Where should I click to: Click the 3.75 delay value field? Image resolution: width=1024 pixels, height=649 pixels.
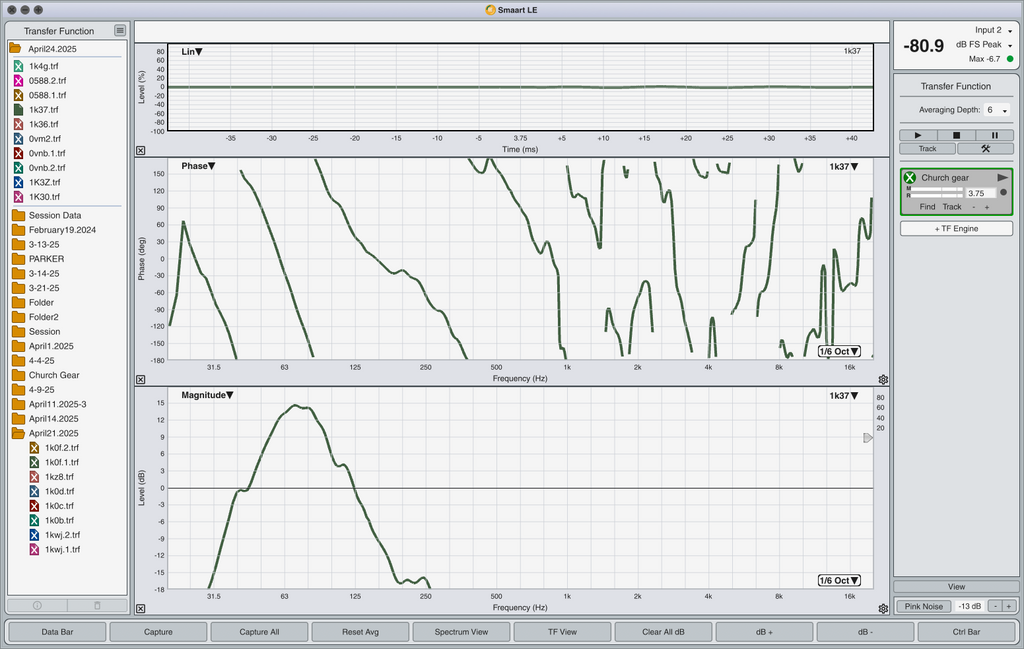click(981, 193)
